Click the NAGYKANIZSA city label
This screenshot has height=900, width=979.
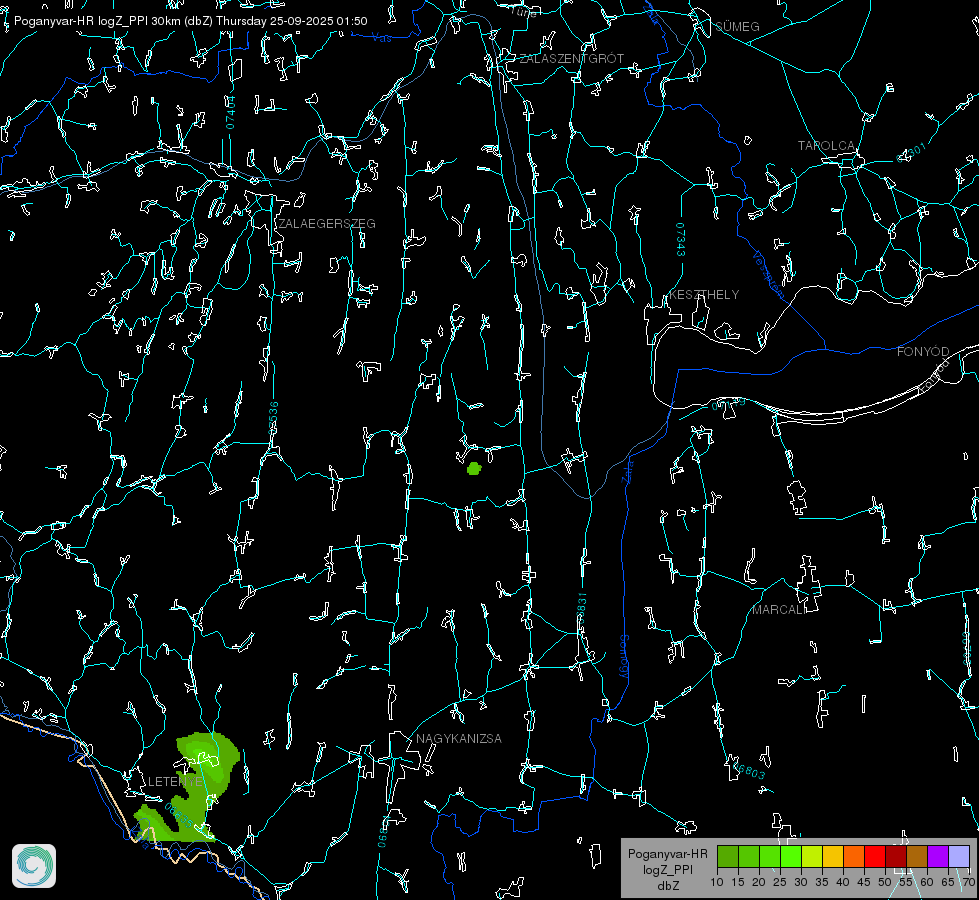coord(459,738)
